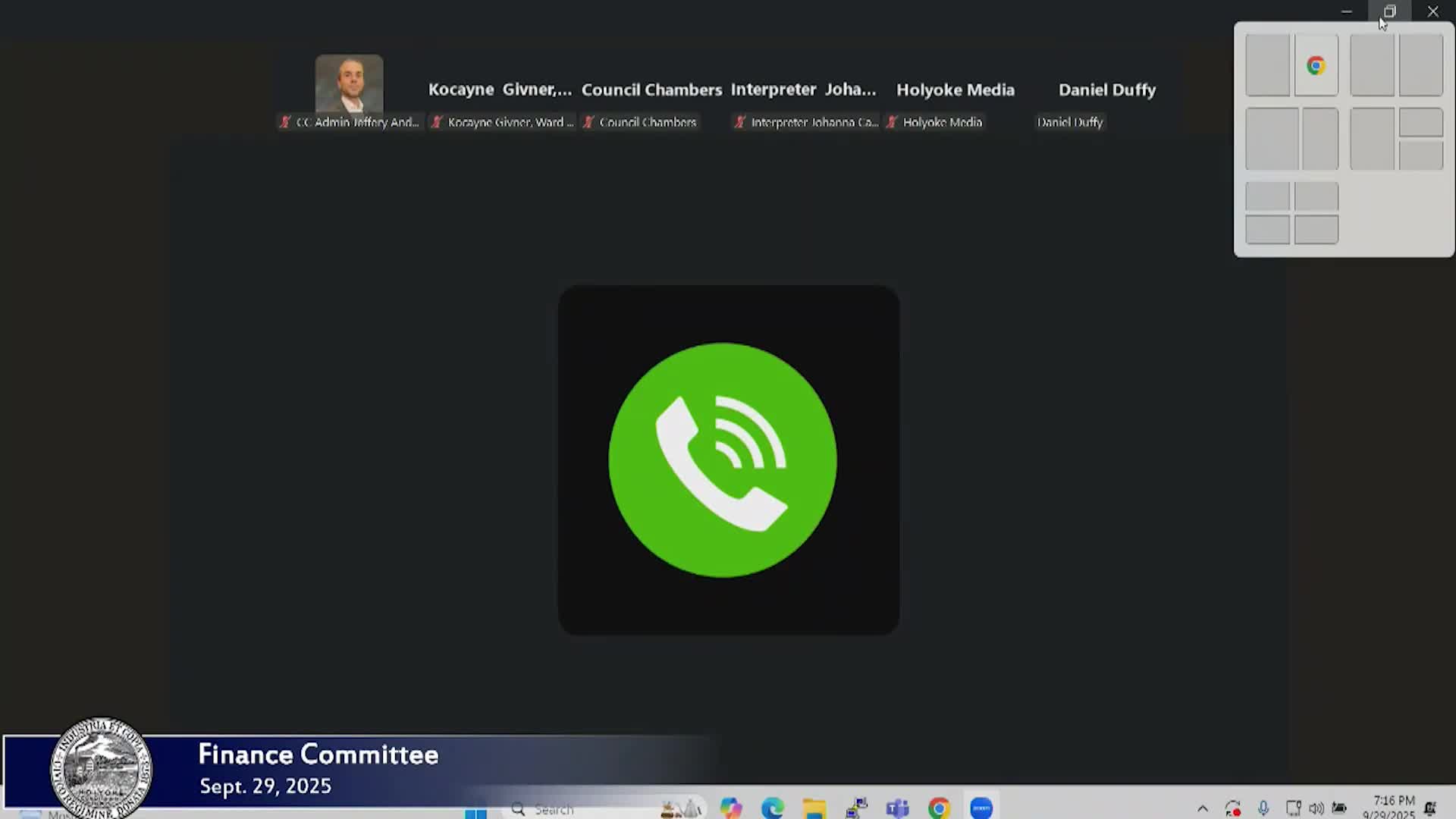Select the Council Chambers participant tile
Viewport: 1456px width, 819px height.
pyautogui.click(x=651, y=90)
